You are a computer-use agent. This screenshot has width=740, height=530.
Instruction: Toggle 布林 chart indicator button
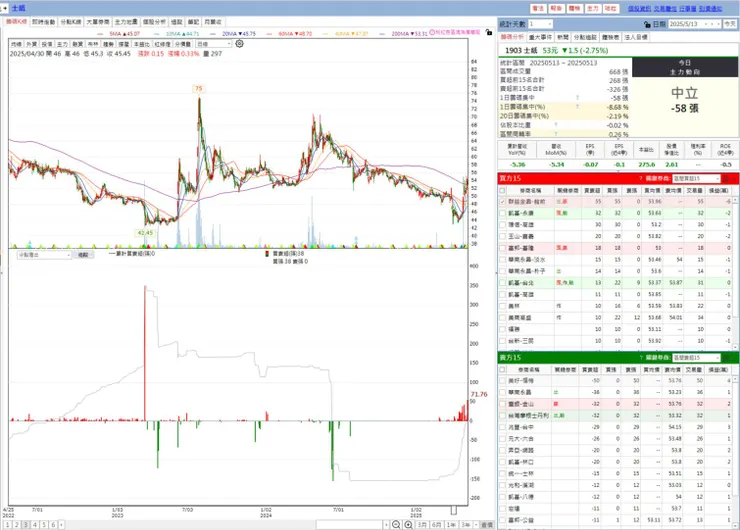coord(93,44)
